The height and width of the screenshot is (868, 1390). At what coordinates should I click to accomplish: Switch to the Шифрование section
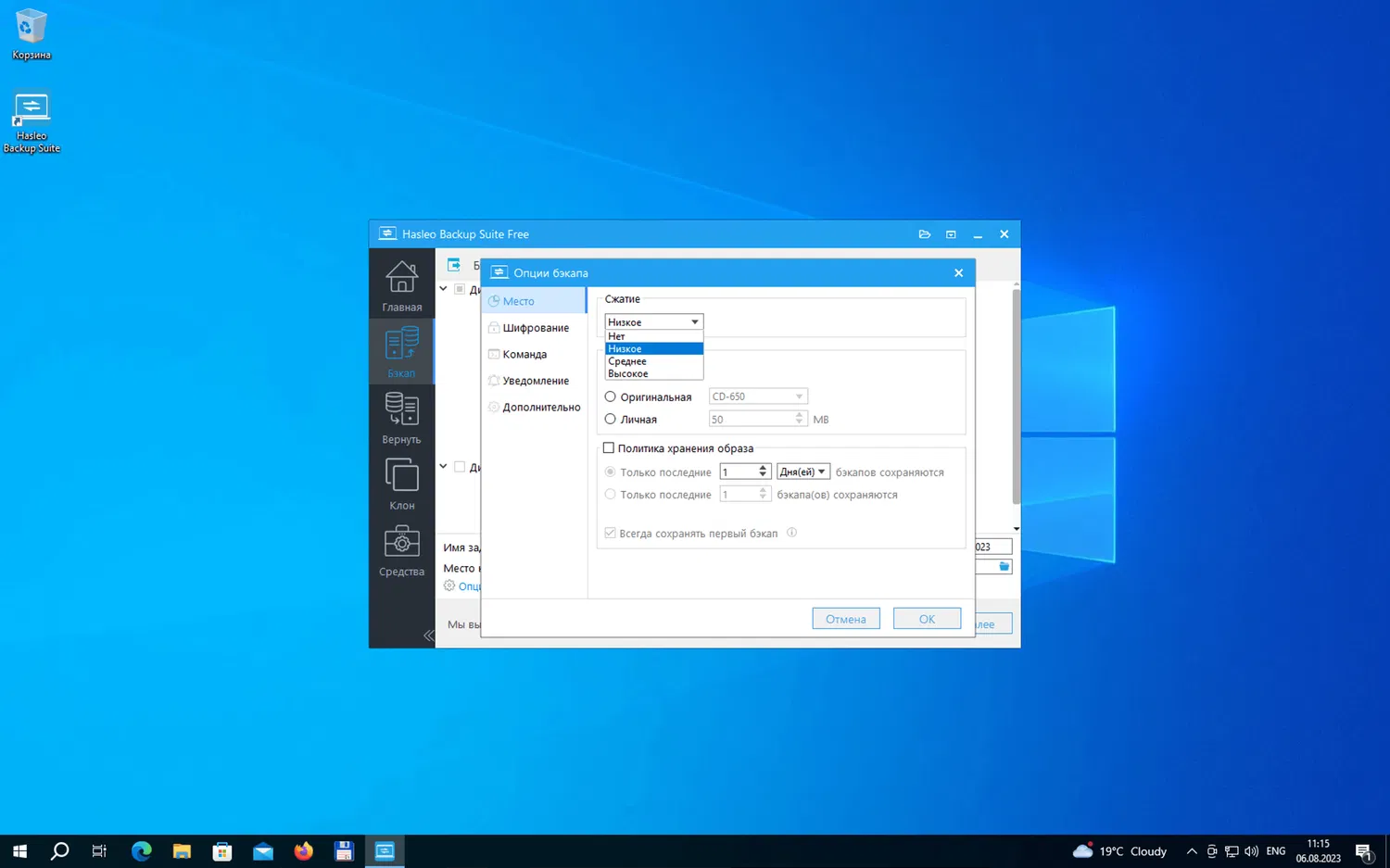[x=535, y=328]
